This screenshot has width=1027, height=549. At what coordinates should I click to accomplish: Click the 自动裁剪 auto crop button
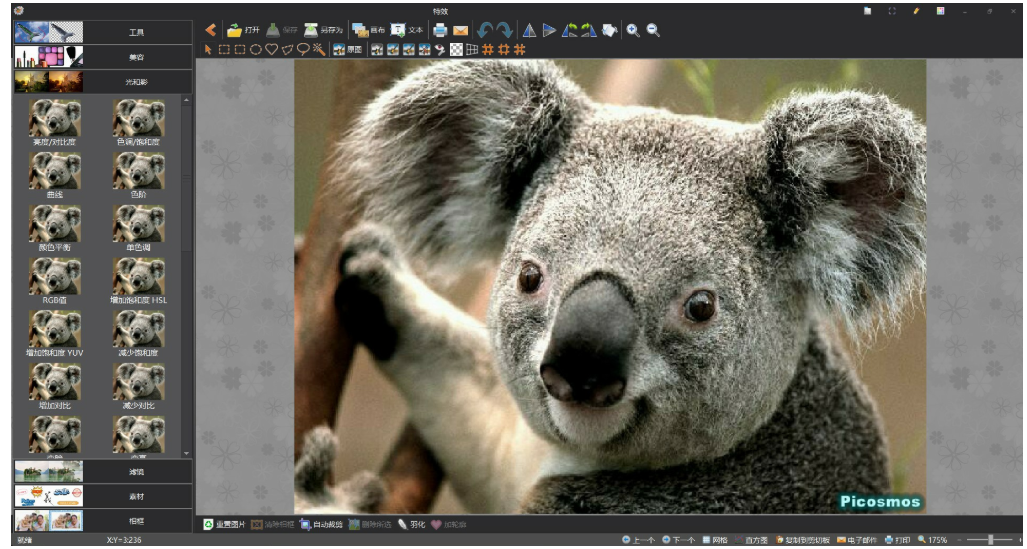pos(321,524)
